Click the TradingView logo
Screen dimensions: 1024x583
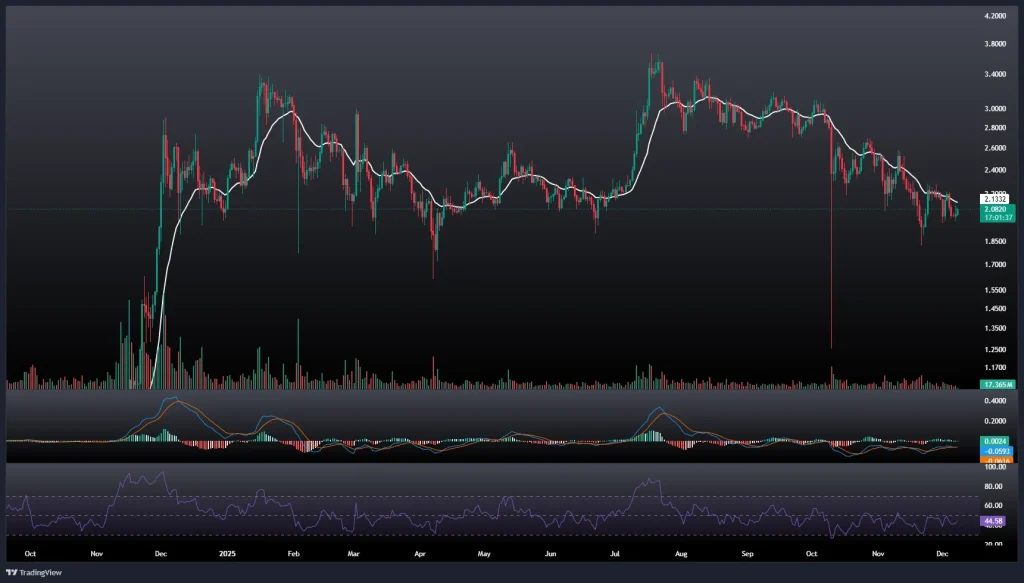click(x=29, y=572)
